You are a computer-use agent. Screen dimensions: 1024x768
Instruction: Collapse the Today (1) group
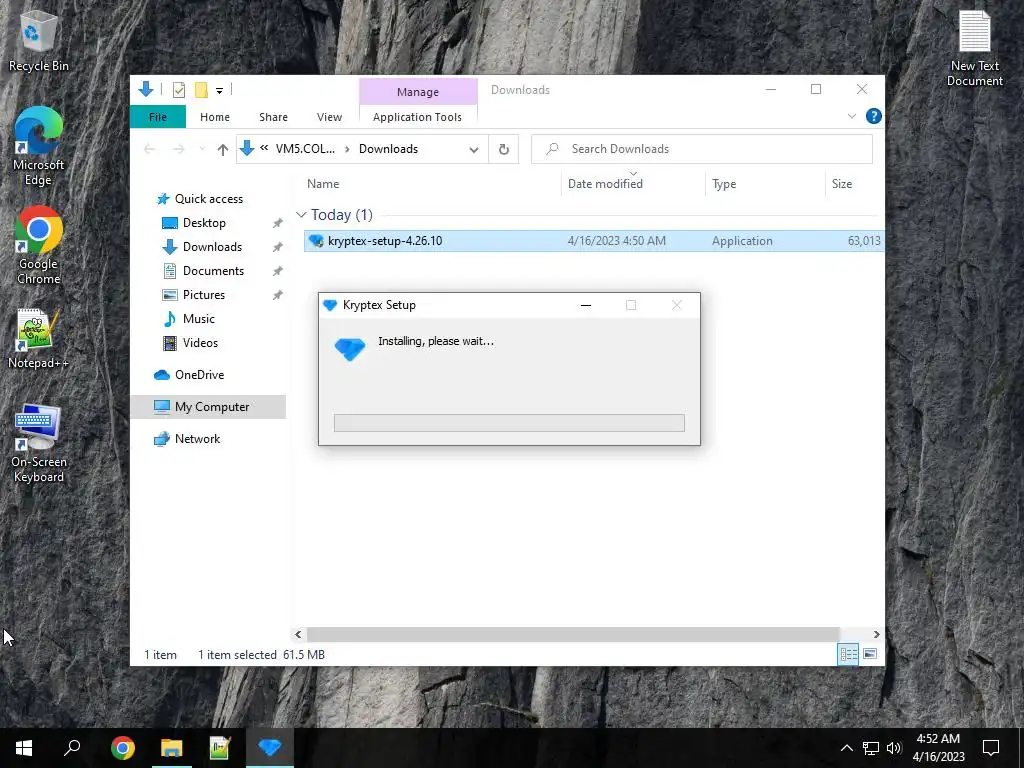pos(301,215)
